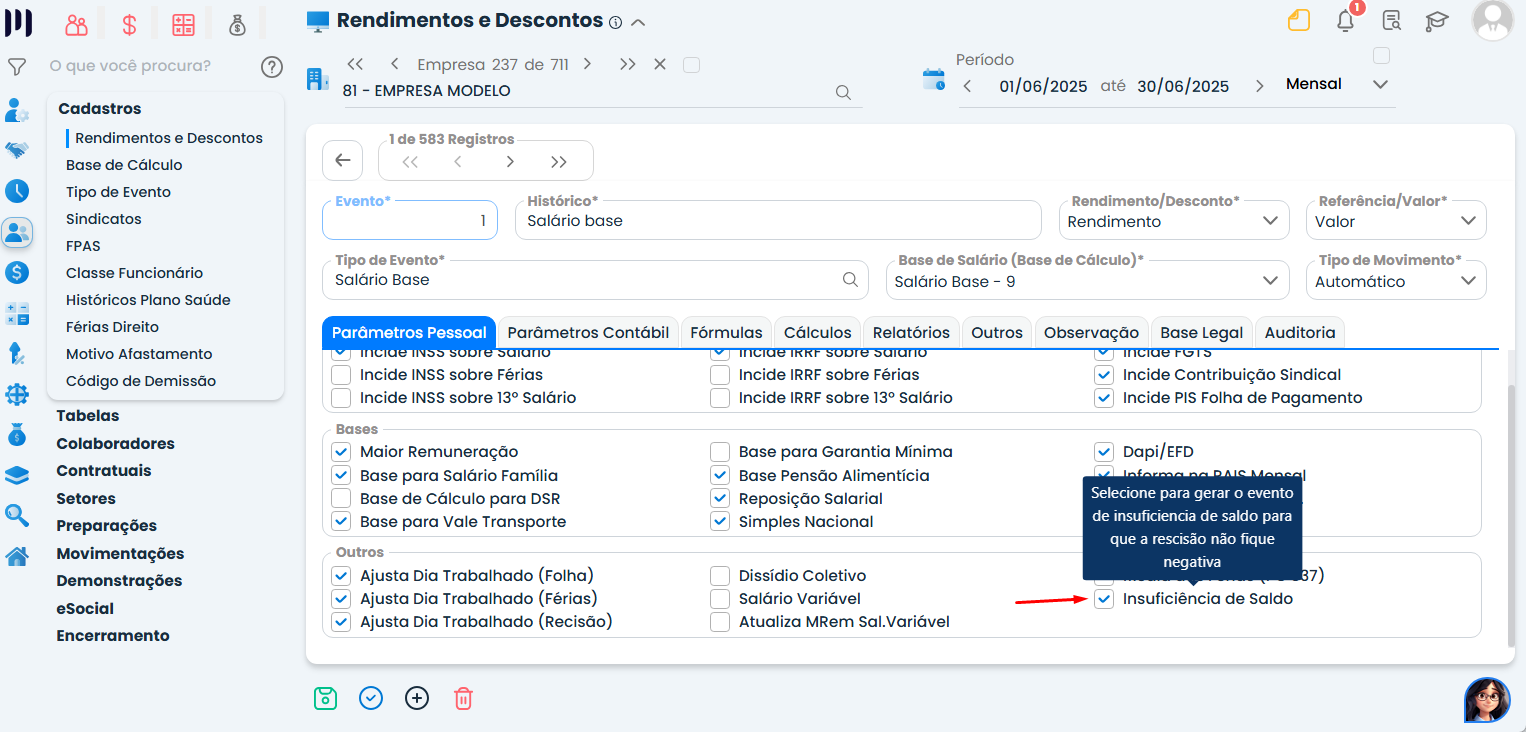Click the back arrow button

click(342, 160)
